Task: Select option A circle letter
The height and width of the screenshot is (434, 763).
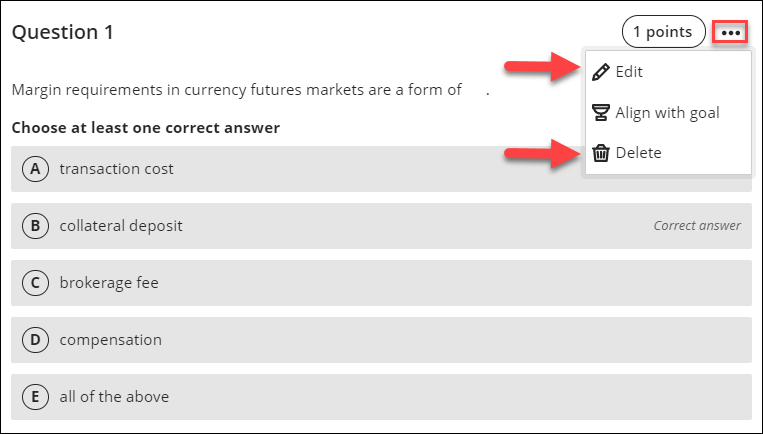Action: coord(35,169)
